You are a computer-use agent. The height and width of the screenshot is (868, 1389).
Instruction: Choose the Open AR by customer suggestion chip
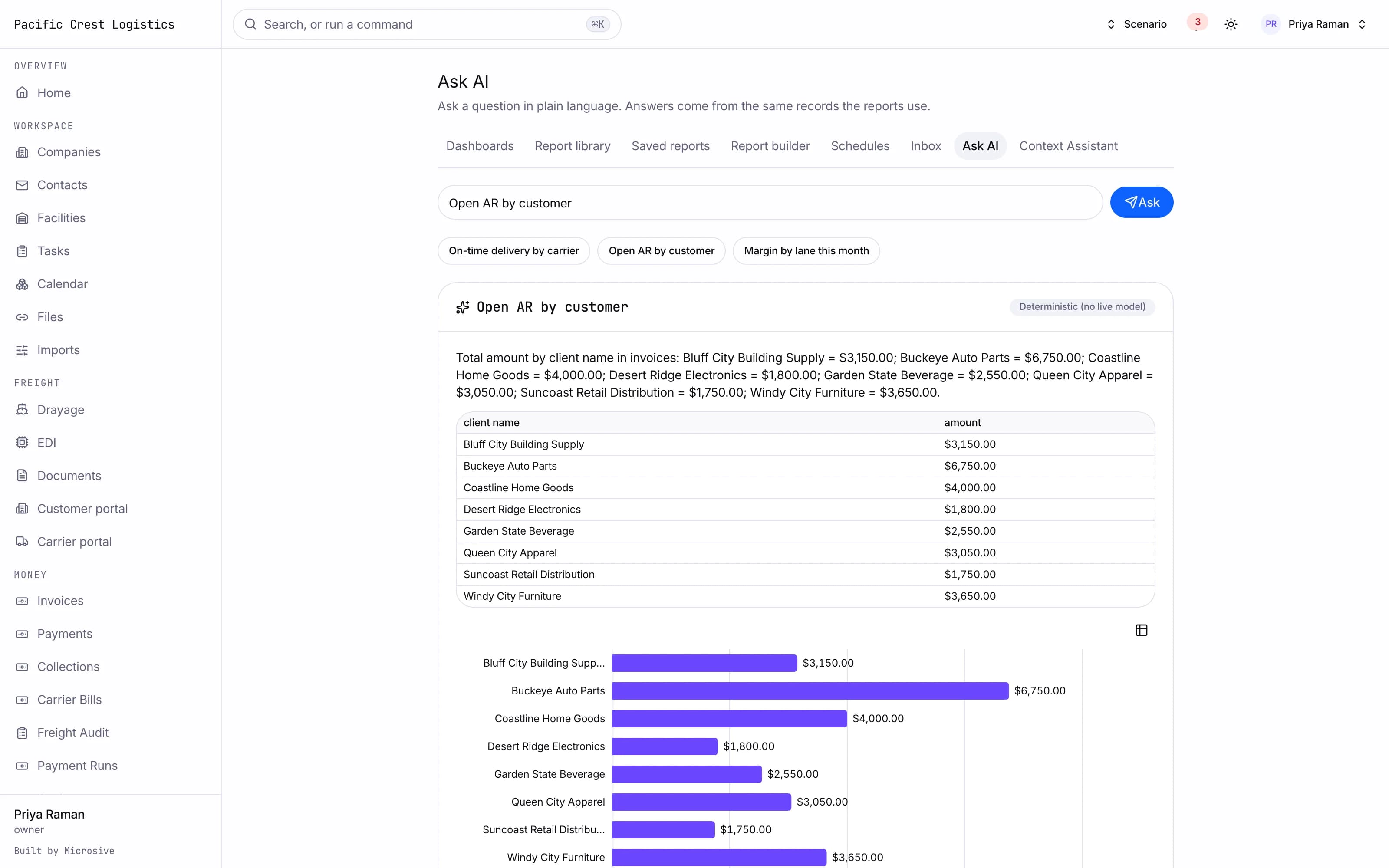click(661, 251)
